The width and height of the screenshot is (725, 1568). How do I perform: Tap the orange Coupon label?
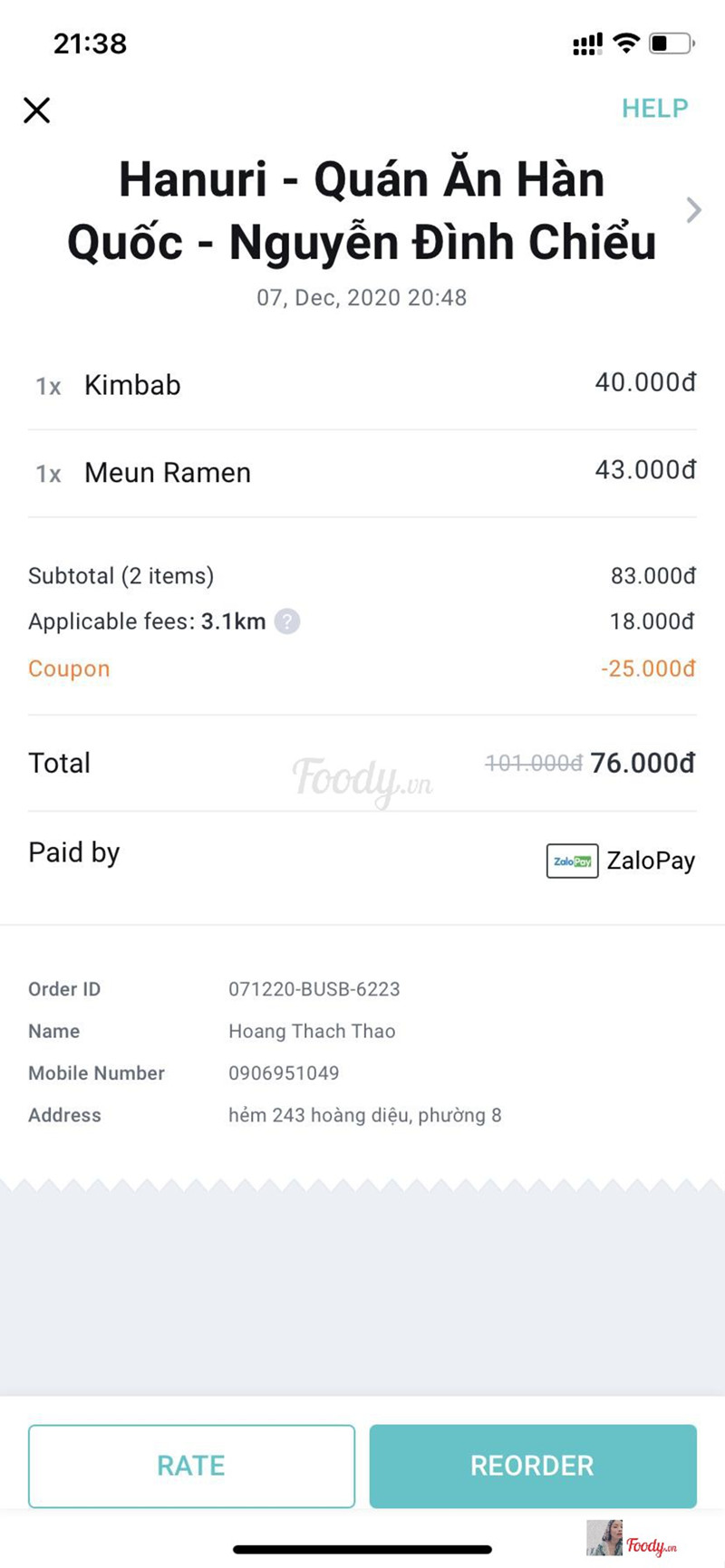pyautogui.click(x=69, y=669)
